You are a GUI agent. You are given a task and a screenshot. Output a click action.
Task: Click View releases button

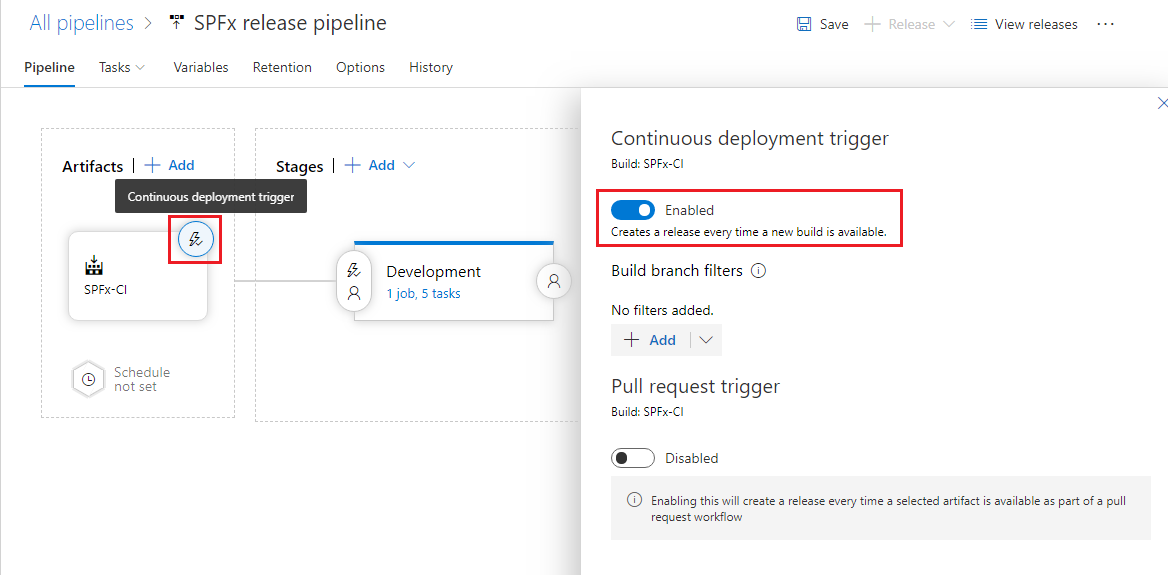pyautogui.click(x=1024, y=24)
